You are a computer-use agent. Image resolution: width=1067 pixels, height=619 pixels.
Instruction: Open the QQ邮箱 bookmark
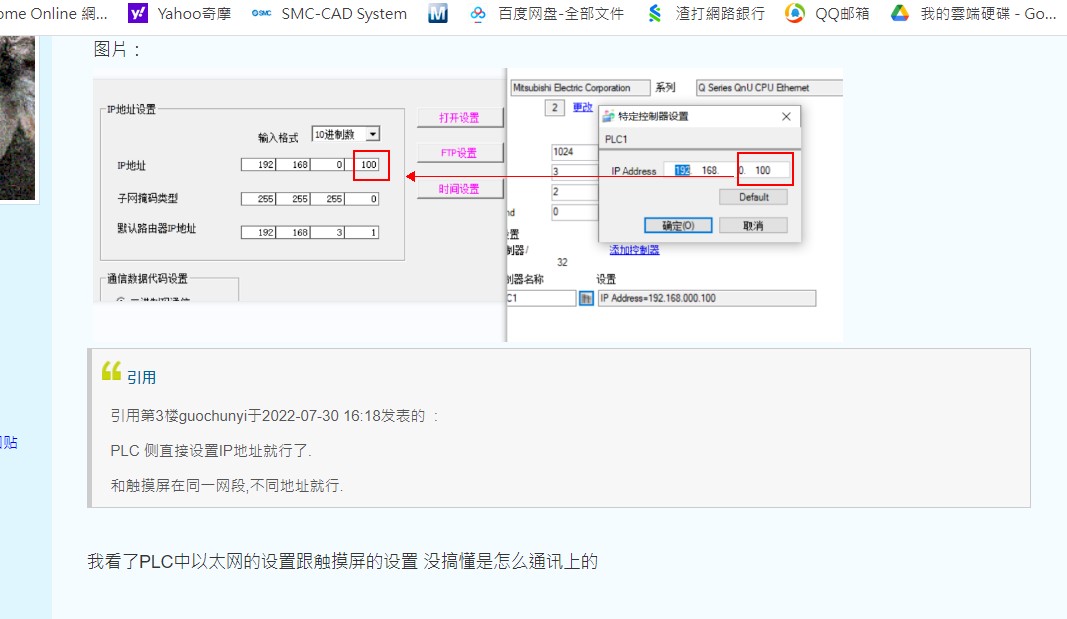pyautogui.click(x=827, y=13)
